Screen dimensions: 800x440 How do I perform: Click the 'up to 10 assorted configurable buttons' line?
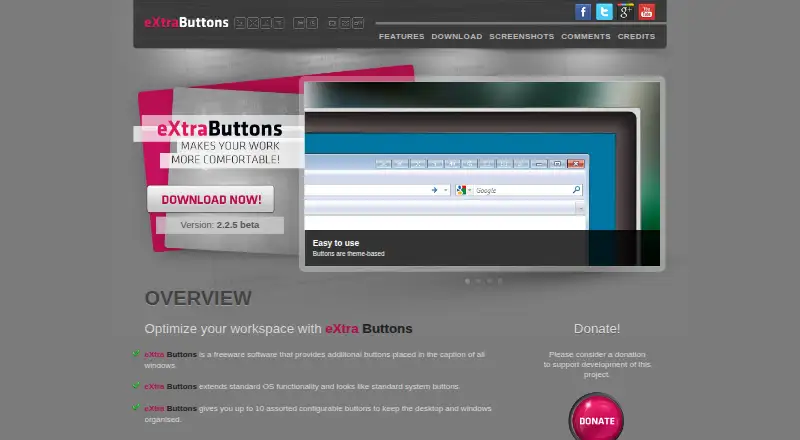click(x=318, y=414)
